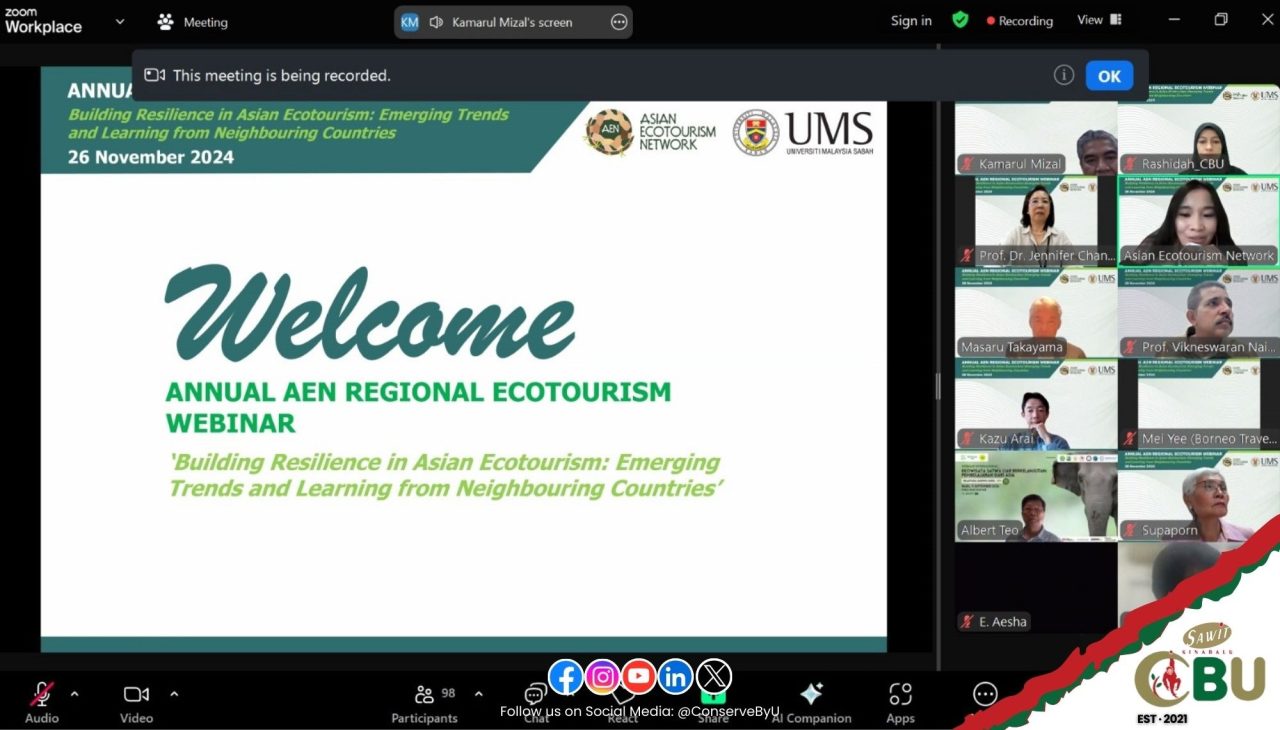Open screen share options ellipsis button
The image size is (1280, 730).
[619, 22]
